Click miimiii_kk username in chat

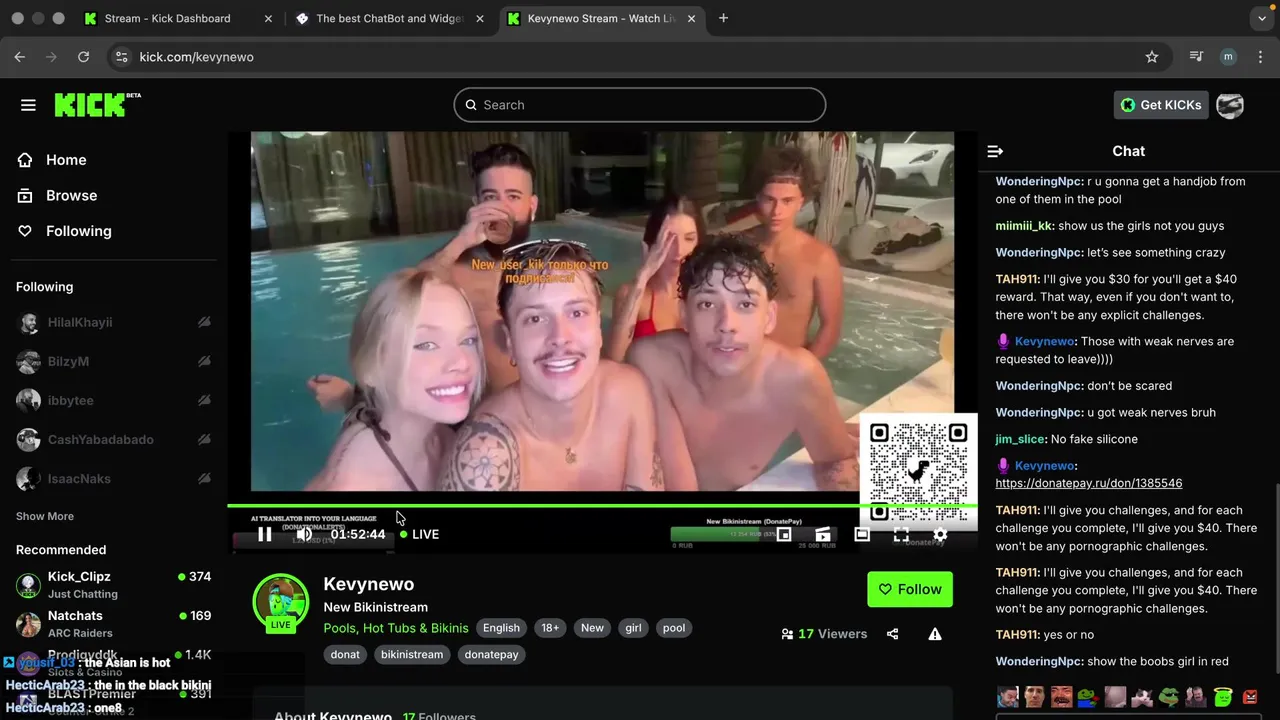pyautogui.click(x=1024, y=226)
